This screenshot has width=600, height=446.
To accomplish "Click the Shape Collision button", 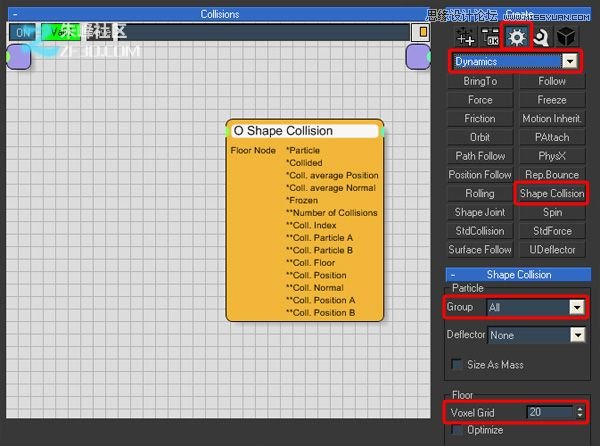I will pos(552,194).
